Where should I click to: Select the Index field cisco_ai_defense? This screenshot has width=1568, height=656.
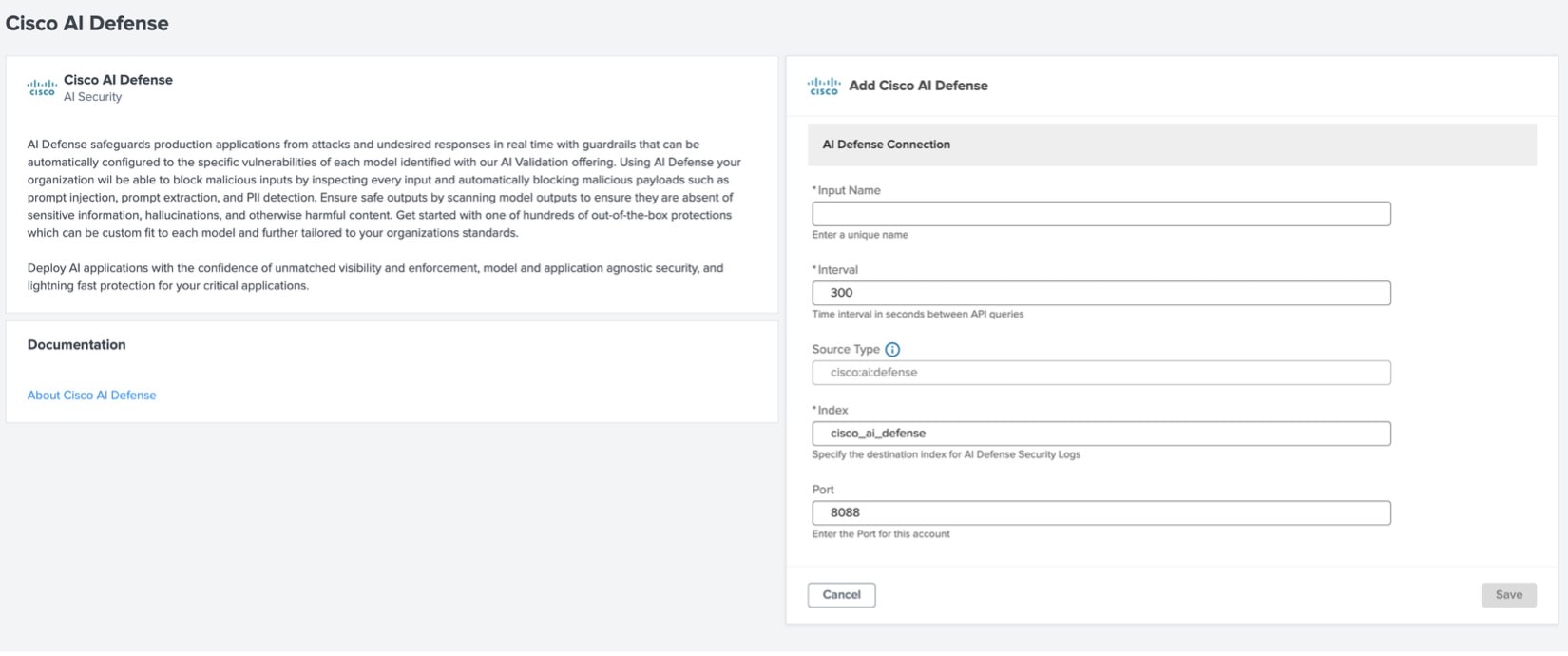pos(1100,434)
